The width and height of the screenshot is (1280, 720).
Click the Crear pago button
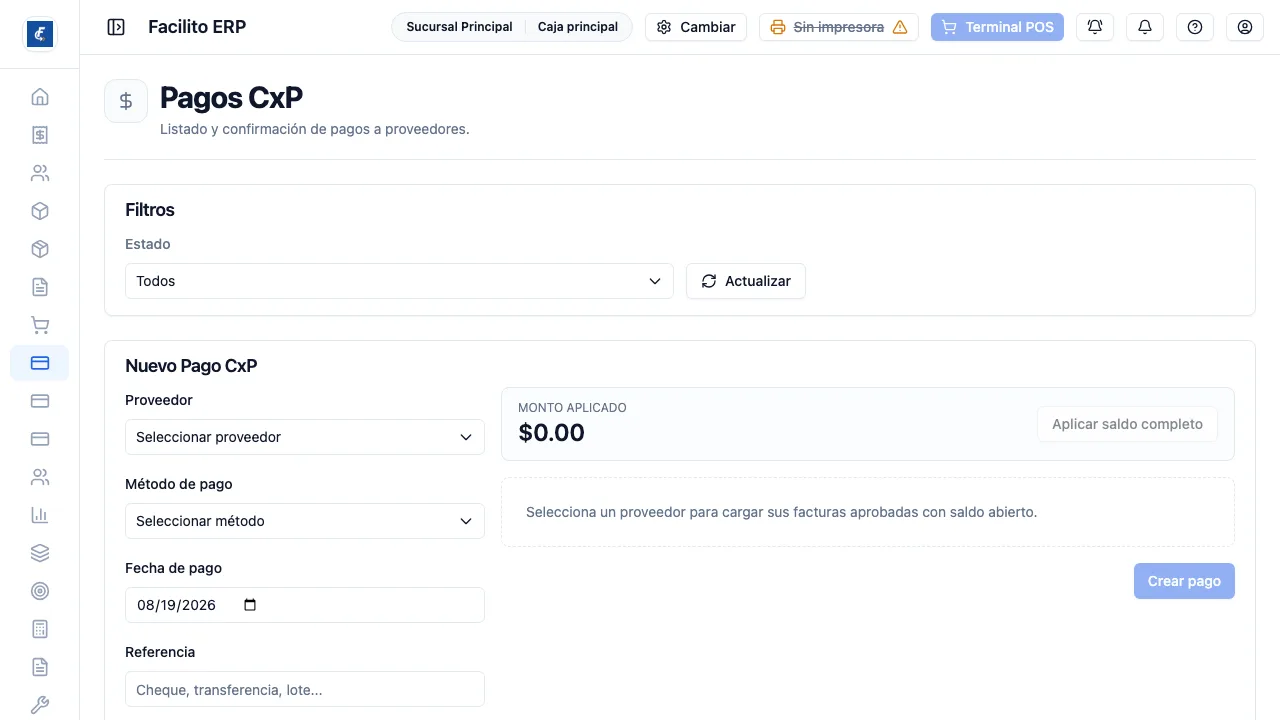pyautogui.click(x=1184, y=581)
